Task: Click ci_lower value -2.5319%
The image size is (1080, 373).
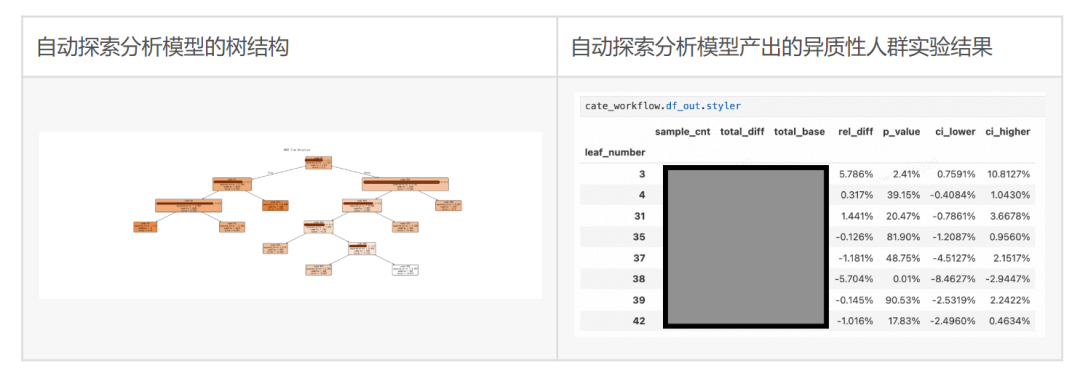Action: (x=953, y=300)
